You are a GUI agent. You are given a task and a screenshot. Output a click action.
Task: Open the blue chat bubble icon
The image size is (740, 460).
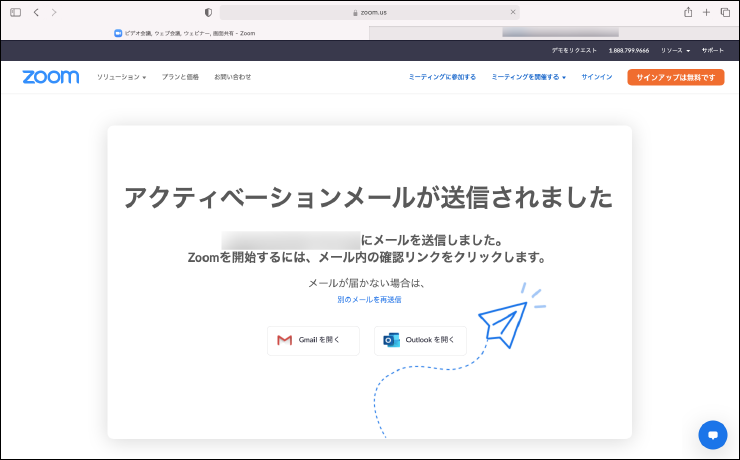click(713, 435)
